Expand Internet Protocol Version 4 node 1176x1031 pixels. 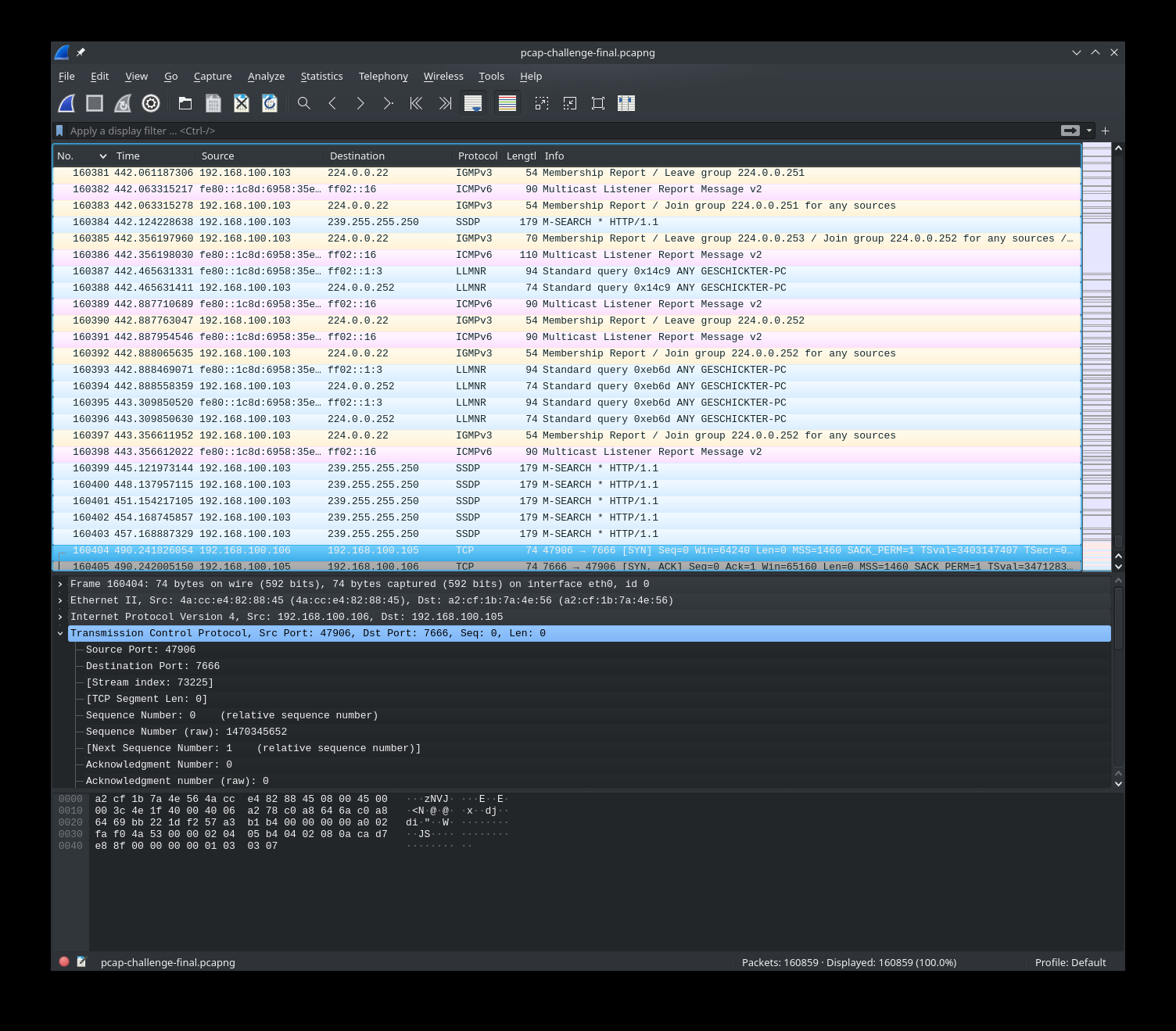click(x=60, y=617)
